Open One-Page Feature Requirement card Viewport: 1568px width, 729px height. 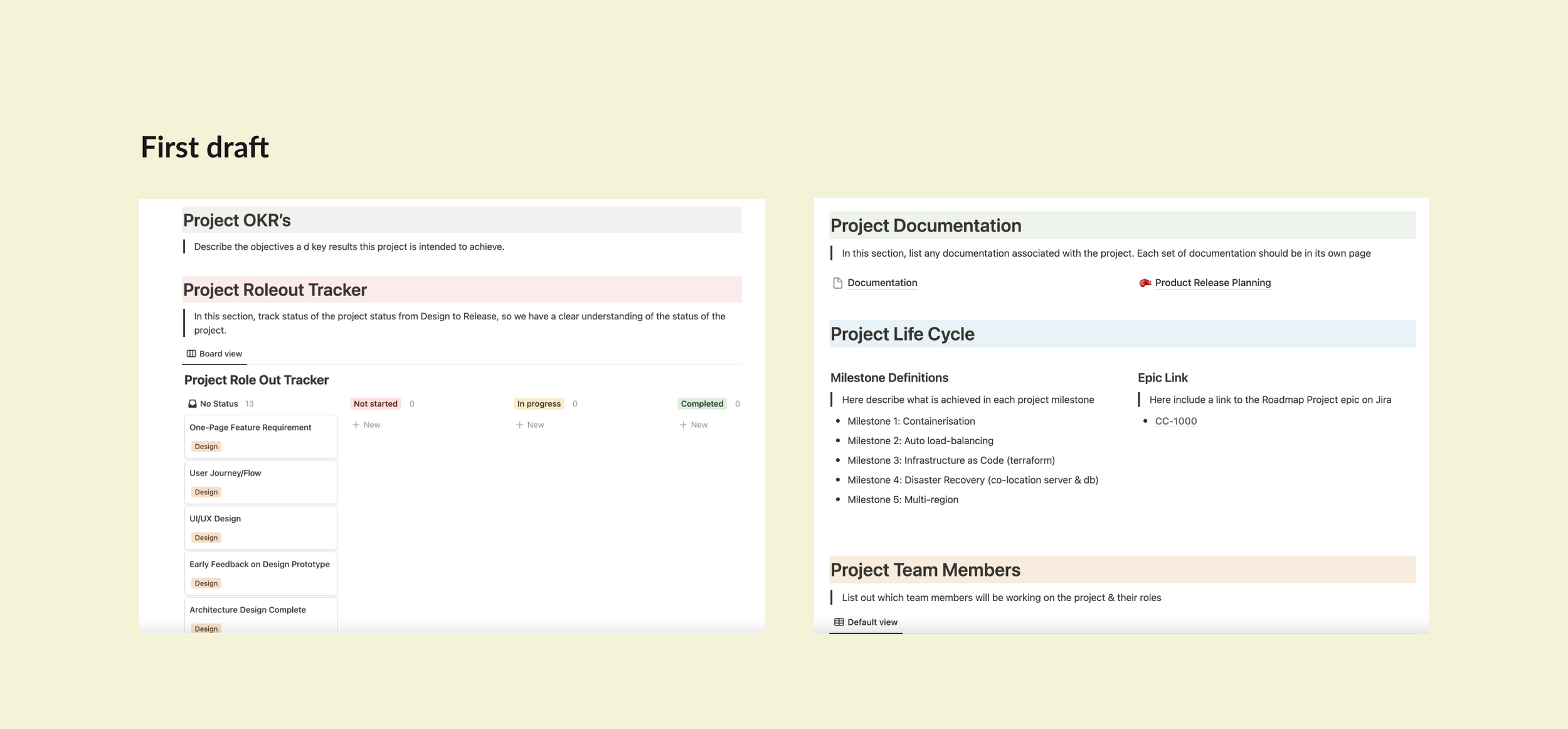pyautogui.click(x=250, y=428)
